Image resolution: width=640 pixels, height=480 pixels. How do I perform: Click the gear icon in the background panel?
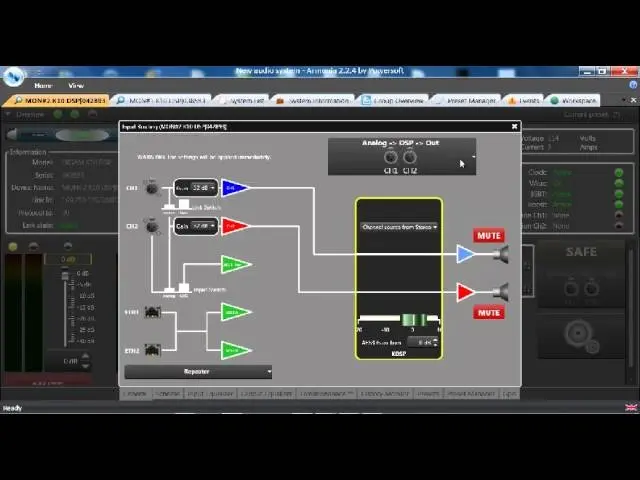click(x=581, y=336)
